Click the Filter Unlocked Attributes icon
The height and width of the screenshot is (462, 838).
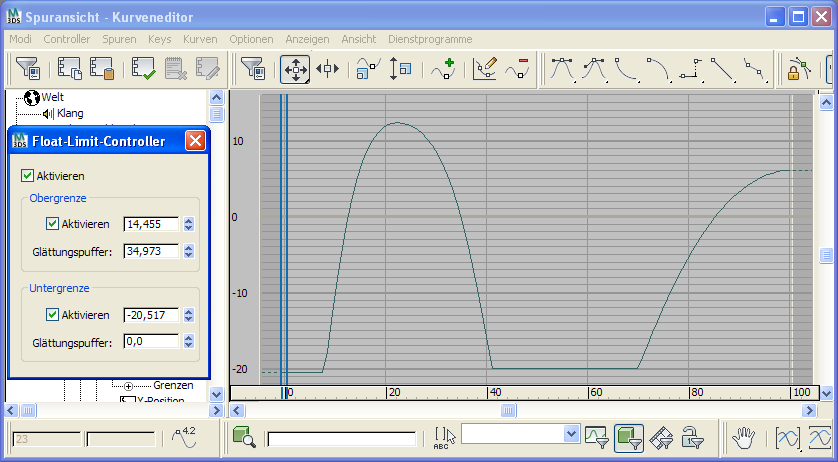click(x=693, y=438)
